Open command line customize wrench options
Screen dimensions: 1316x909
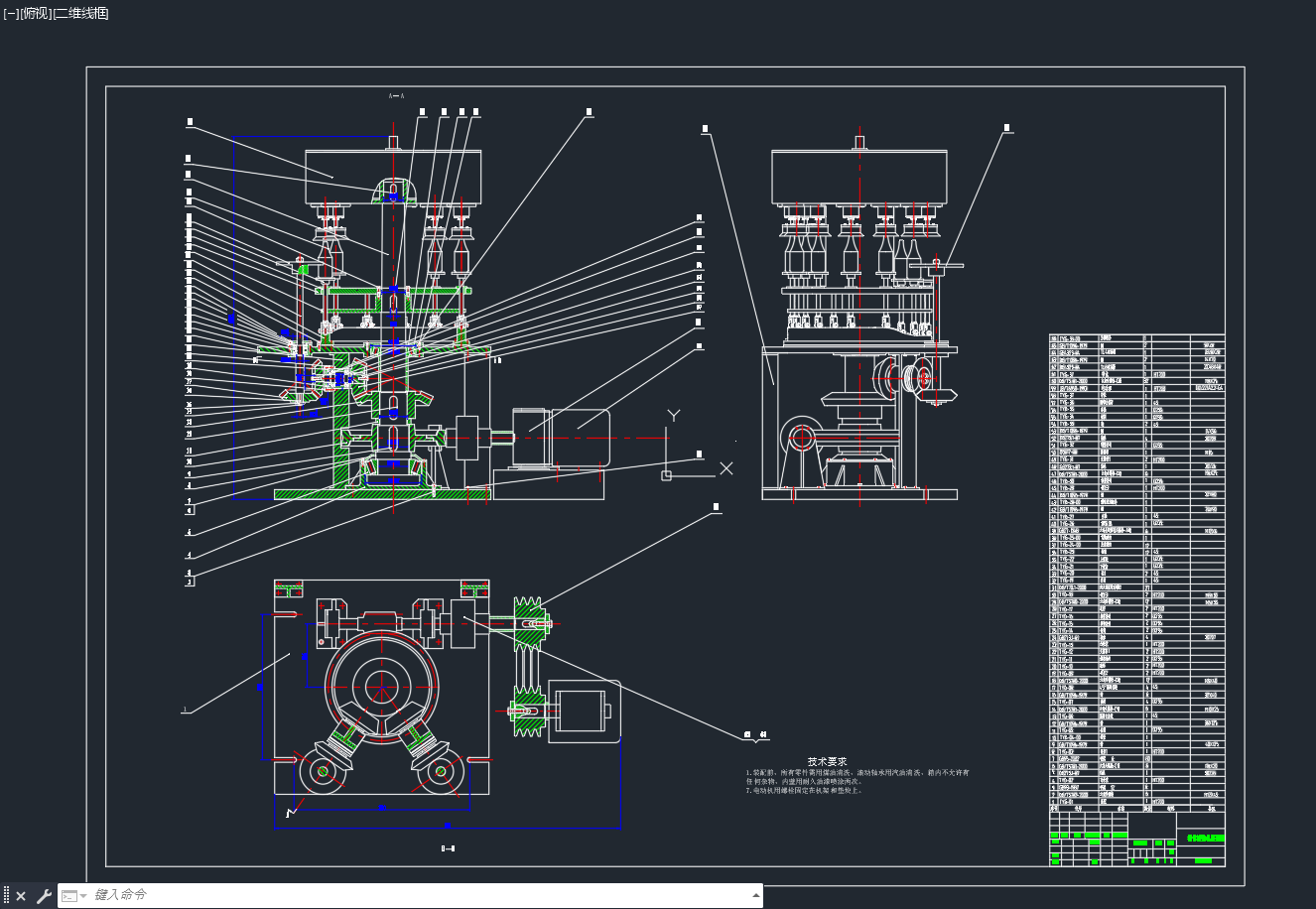coord(44,896)
